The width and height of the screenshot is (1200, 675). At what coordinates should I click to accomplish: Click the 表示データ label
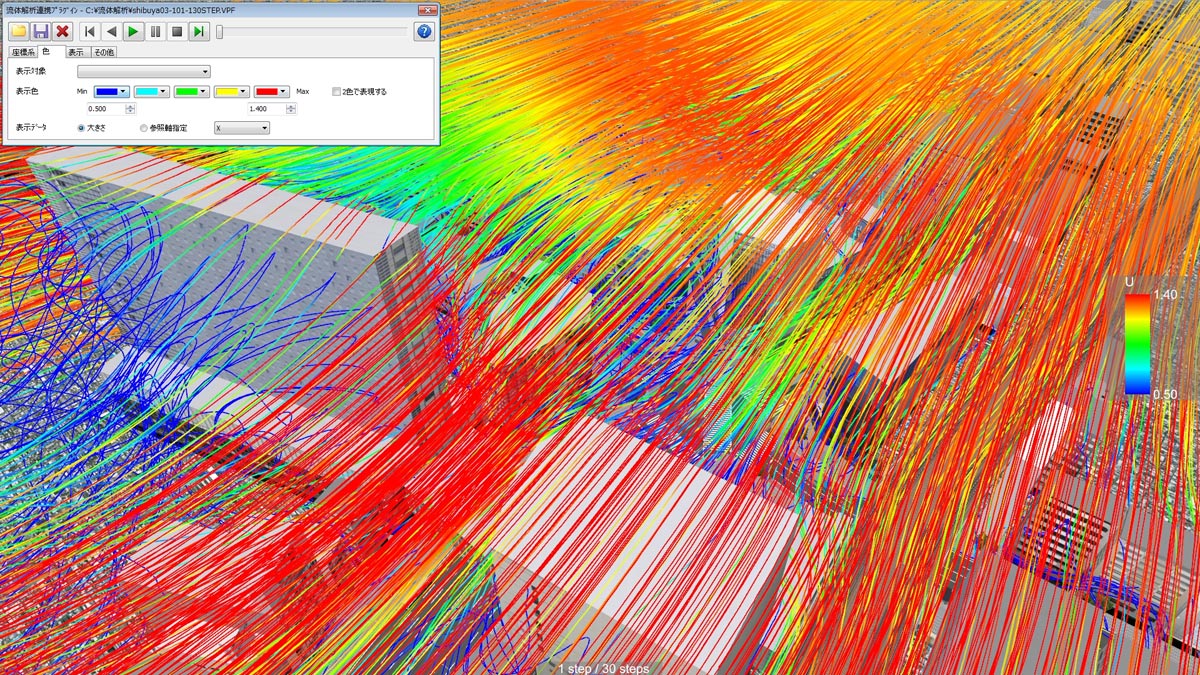coord(31,129)
